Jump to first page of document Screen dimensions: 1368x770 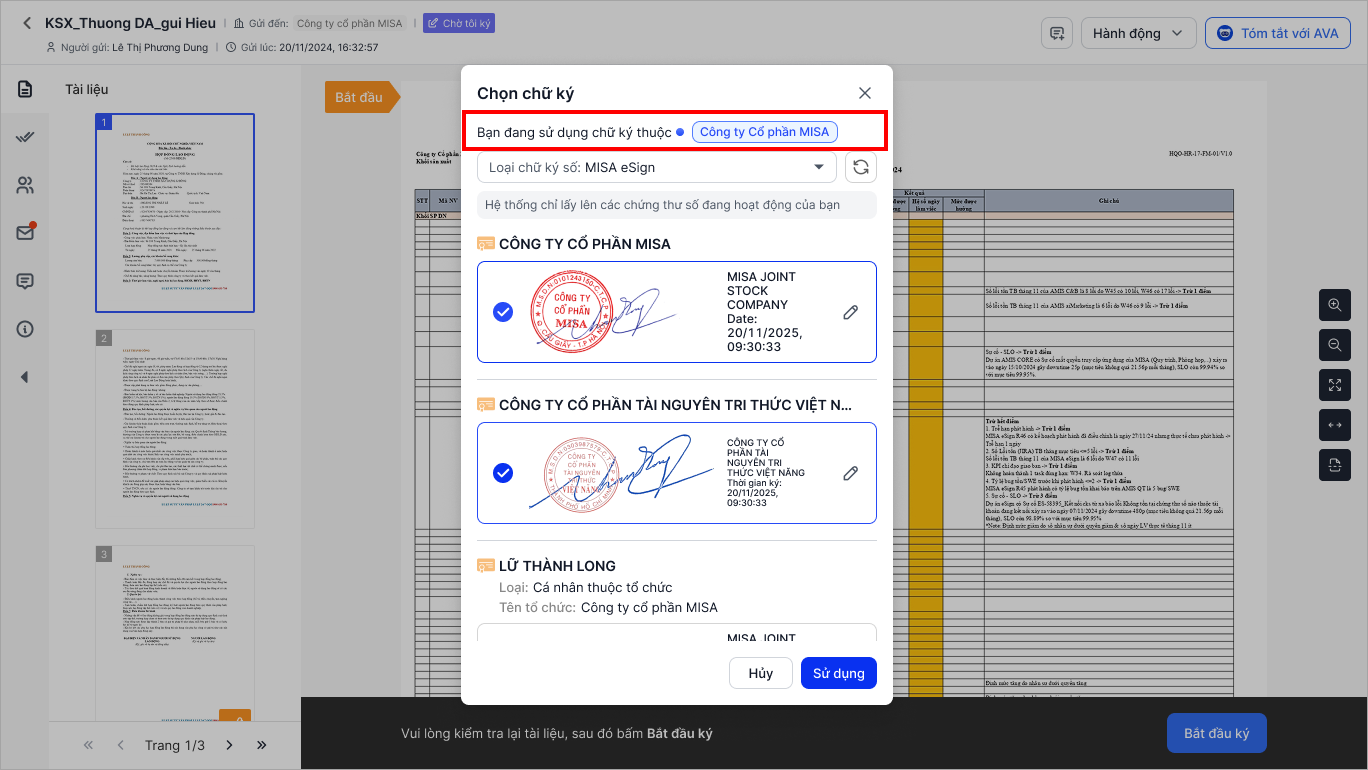tap(88, 745)
